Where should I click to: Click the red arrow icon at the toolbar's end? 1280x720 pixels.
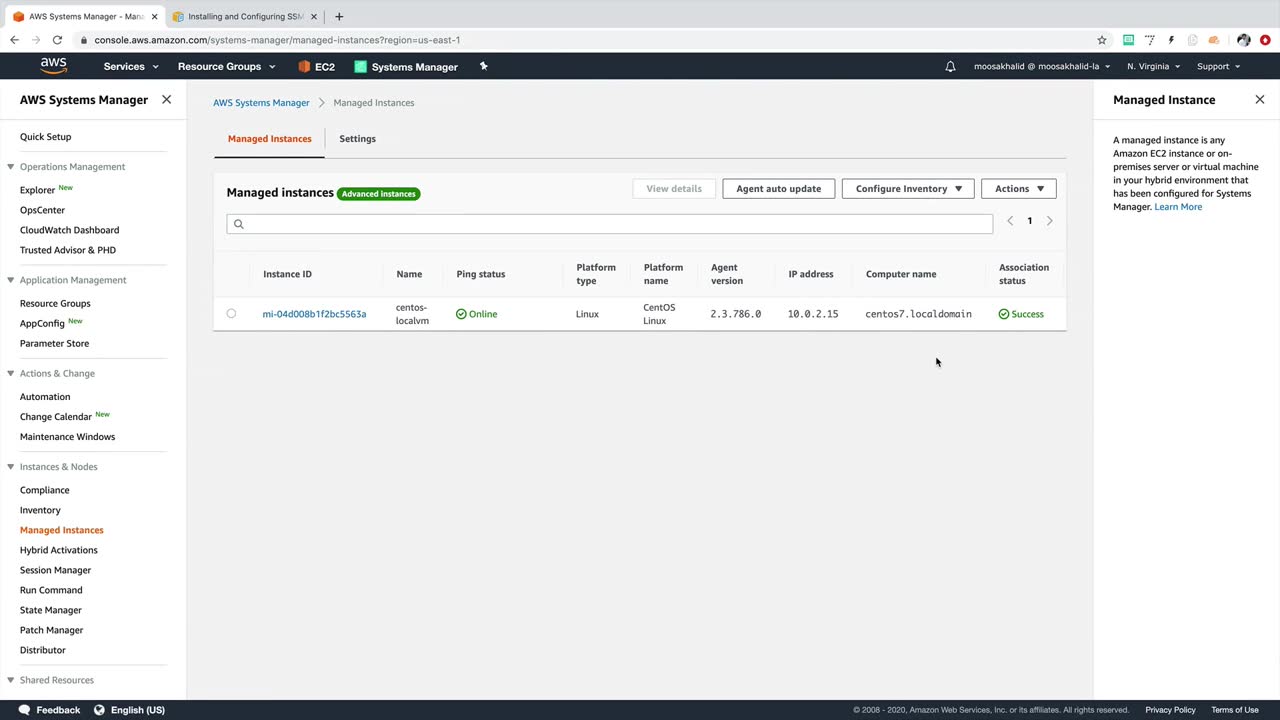(x=1265, y=40)
